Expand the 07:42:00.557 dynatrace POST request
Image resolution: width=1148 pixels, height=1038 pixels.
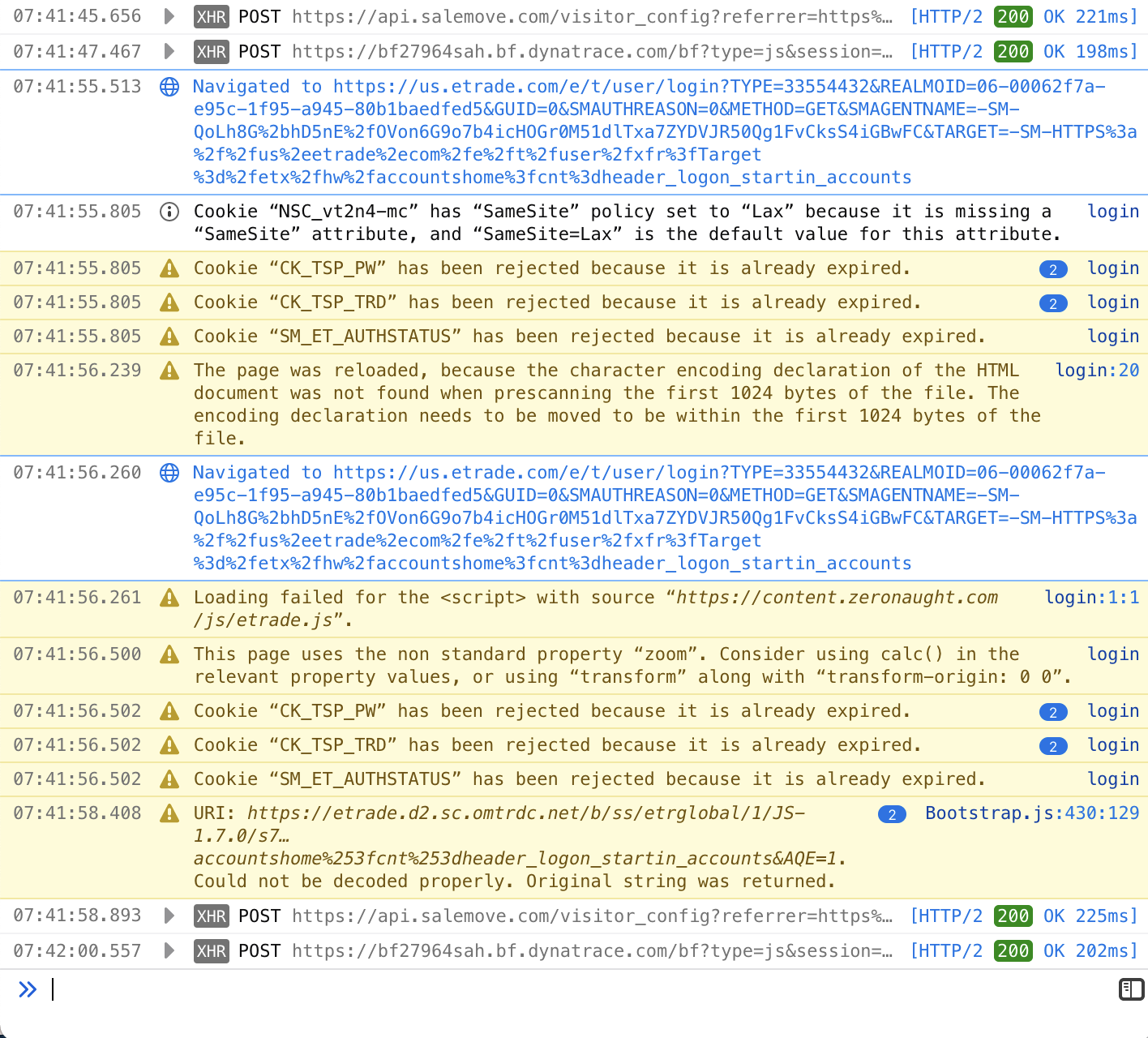pyautogui.click(x=169, y=950)
